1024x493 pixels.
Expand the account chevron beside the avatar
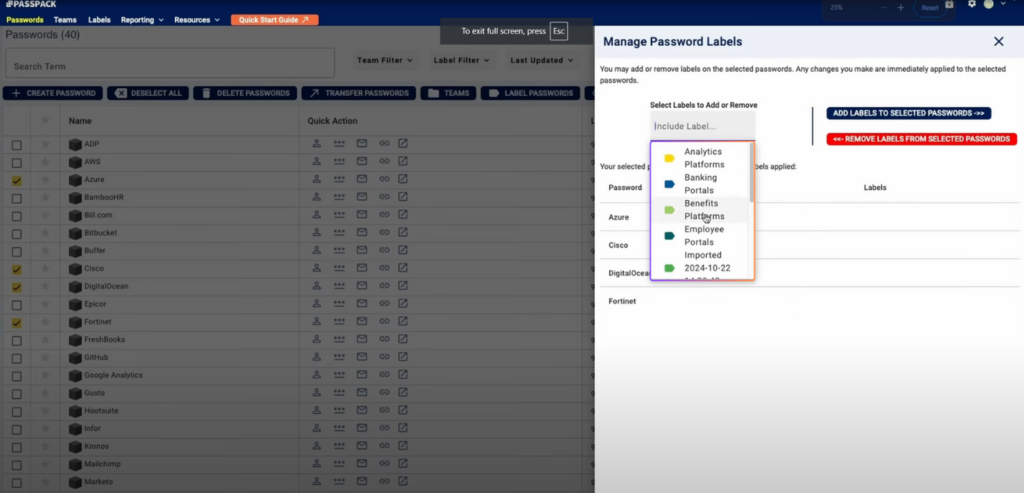(1003, 4)
